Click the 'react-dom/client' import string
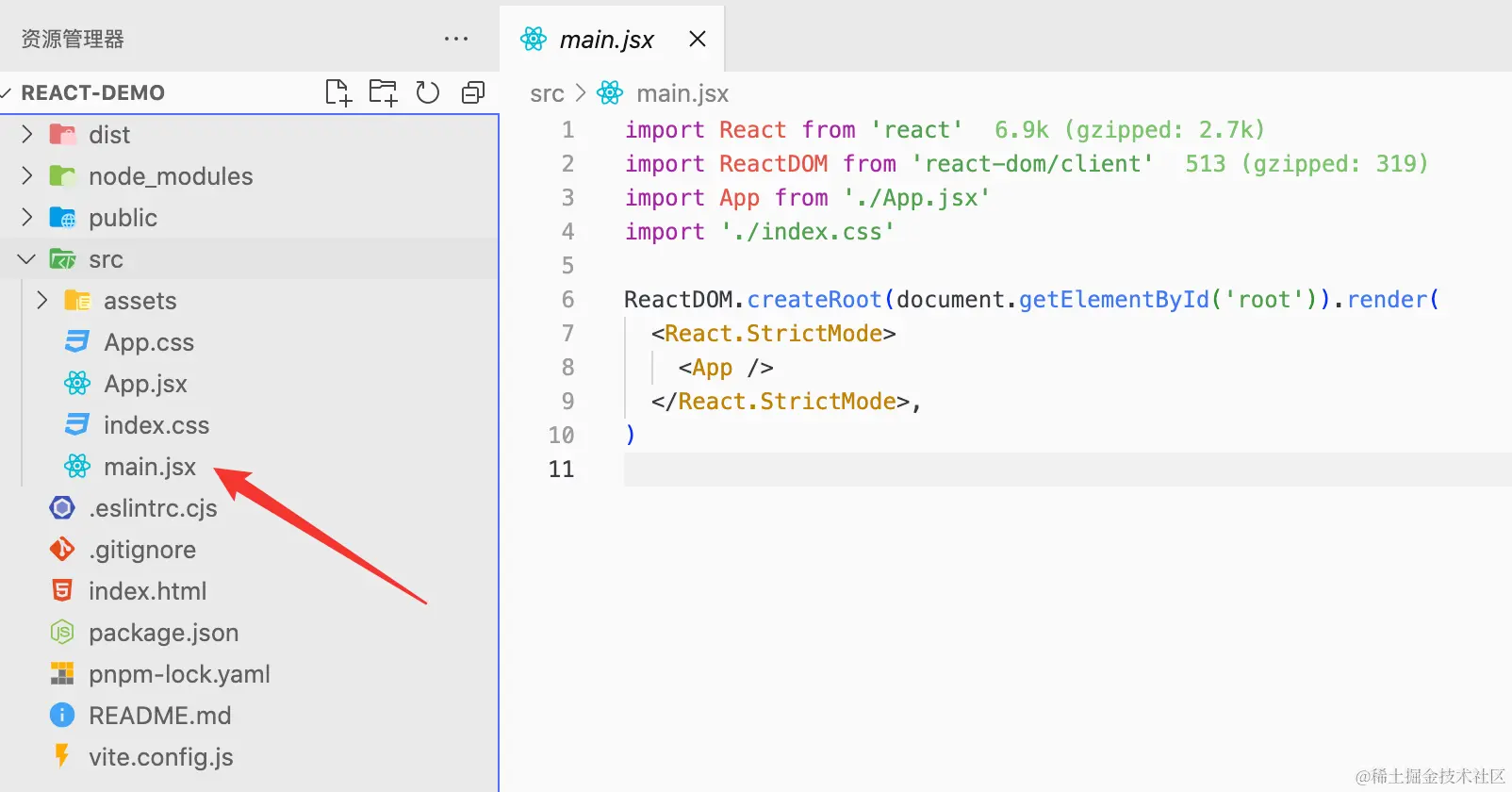Screen dimensions: 1512x792 click(1032, 164)
